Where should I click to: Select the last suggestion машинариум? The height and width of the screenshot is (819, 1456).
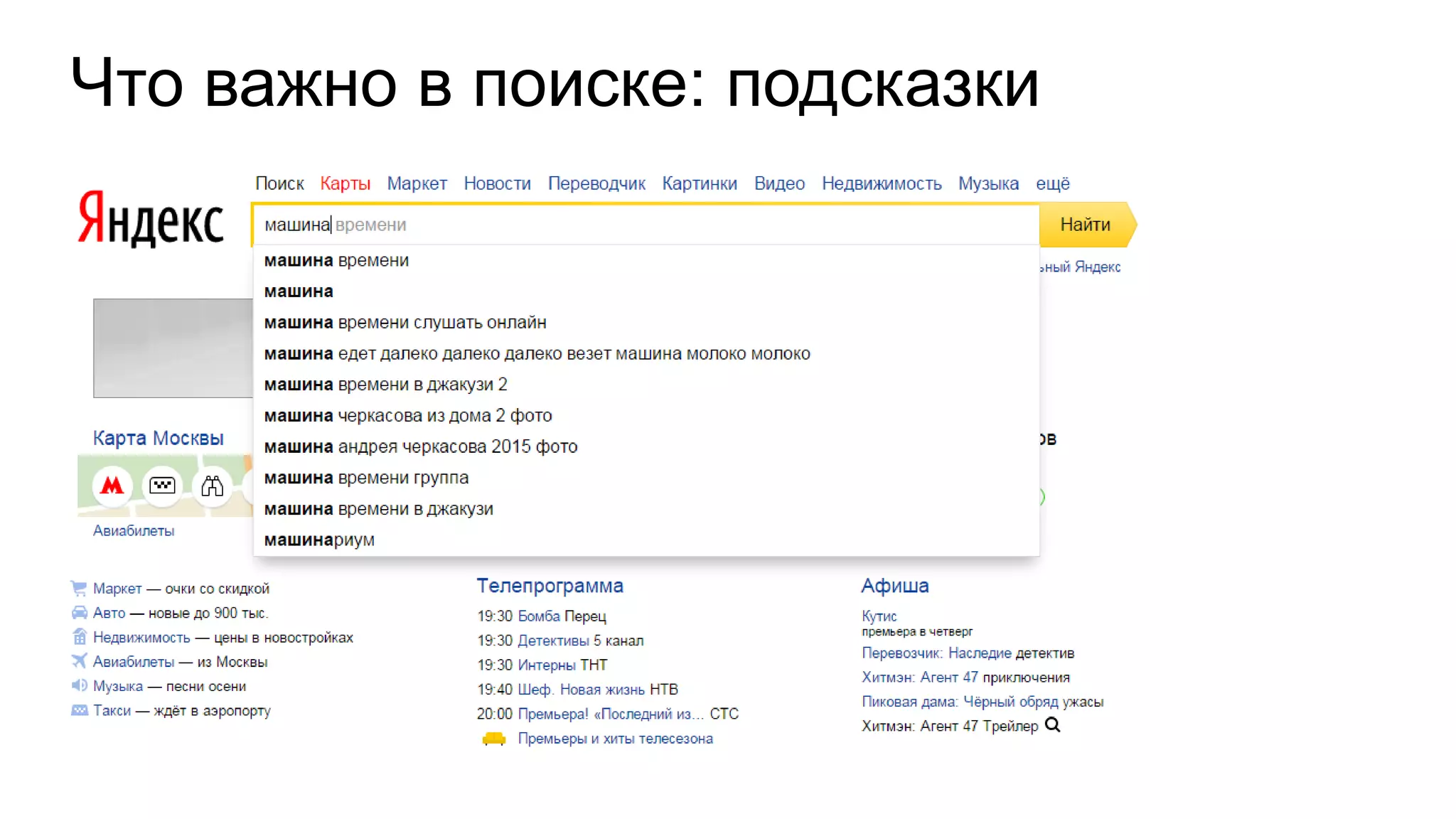tap(646, 540)
